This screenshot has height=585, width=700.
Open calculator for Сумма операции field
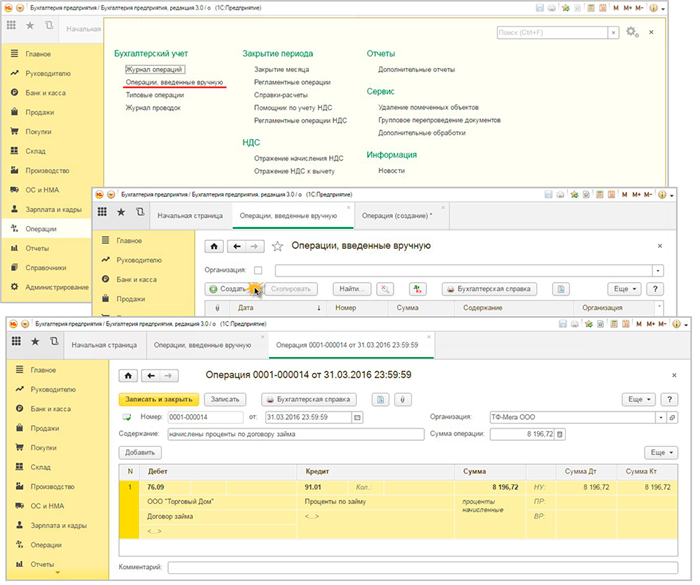coord(560,434)
